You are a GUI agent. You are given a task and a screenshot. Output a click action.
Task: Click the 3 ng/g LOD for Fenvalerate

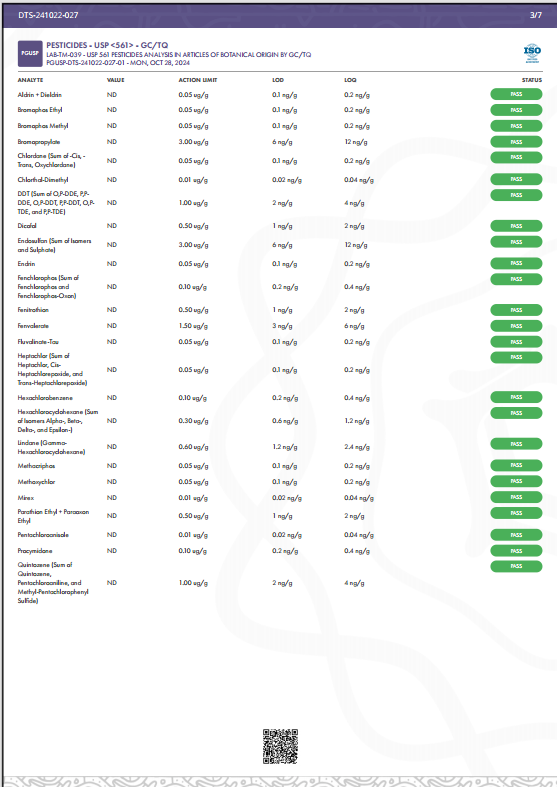282,326
